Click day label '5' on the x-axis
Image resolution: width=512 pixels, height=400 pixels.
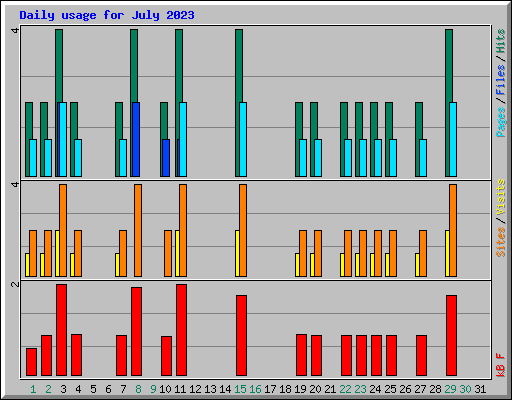click(x=93, y=389)
